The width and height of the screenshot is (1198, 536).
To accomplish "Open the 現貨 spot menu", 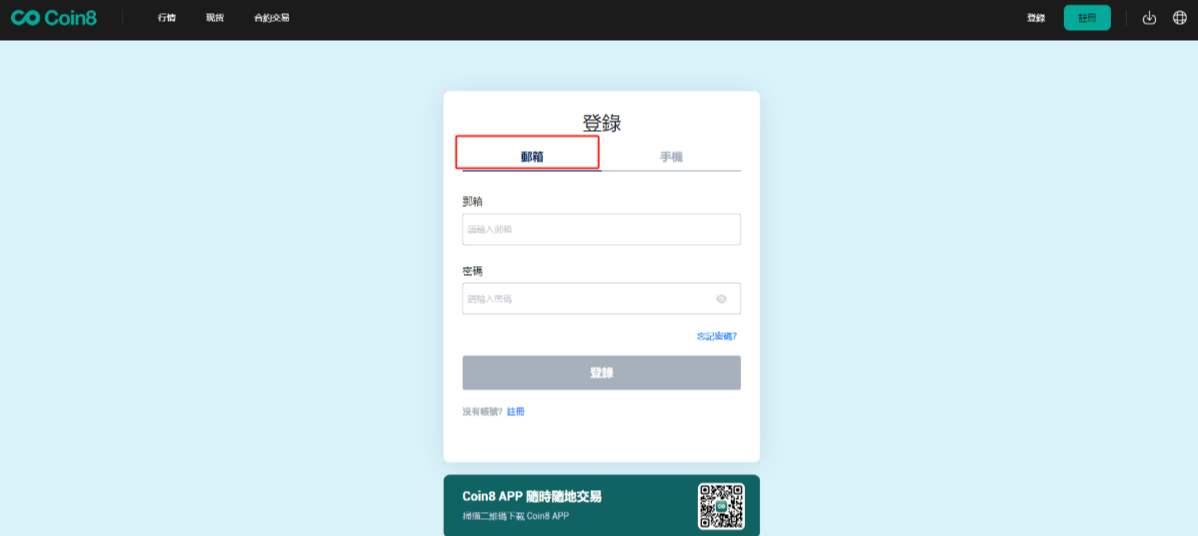I will pyautogui.click(x=215, y=18).
